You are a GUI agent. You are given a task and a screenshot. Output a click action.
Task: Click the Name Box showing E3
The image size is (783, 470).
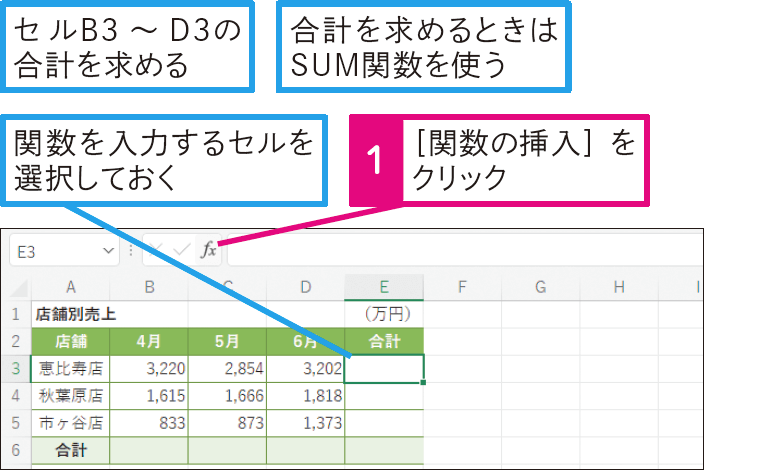64,250
